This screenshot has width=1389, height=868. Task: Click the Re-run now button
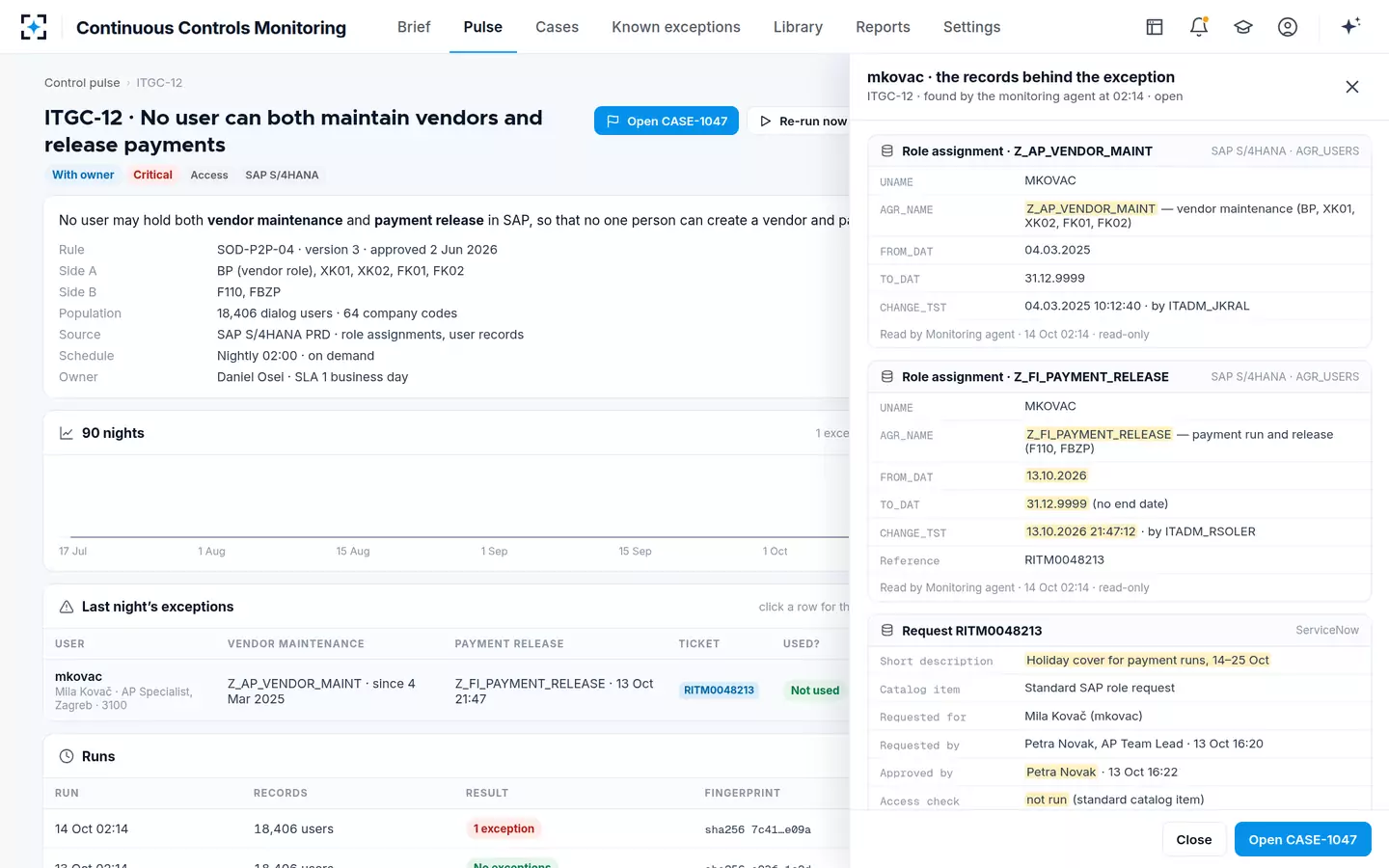(x=801, y=121)
